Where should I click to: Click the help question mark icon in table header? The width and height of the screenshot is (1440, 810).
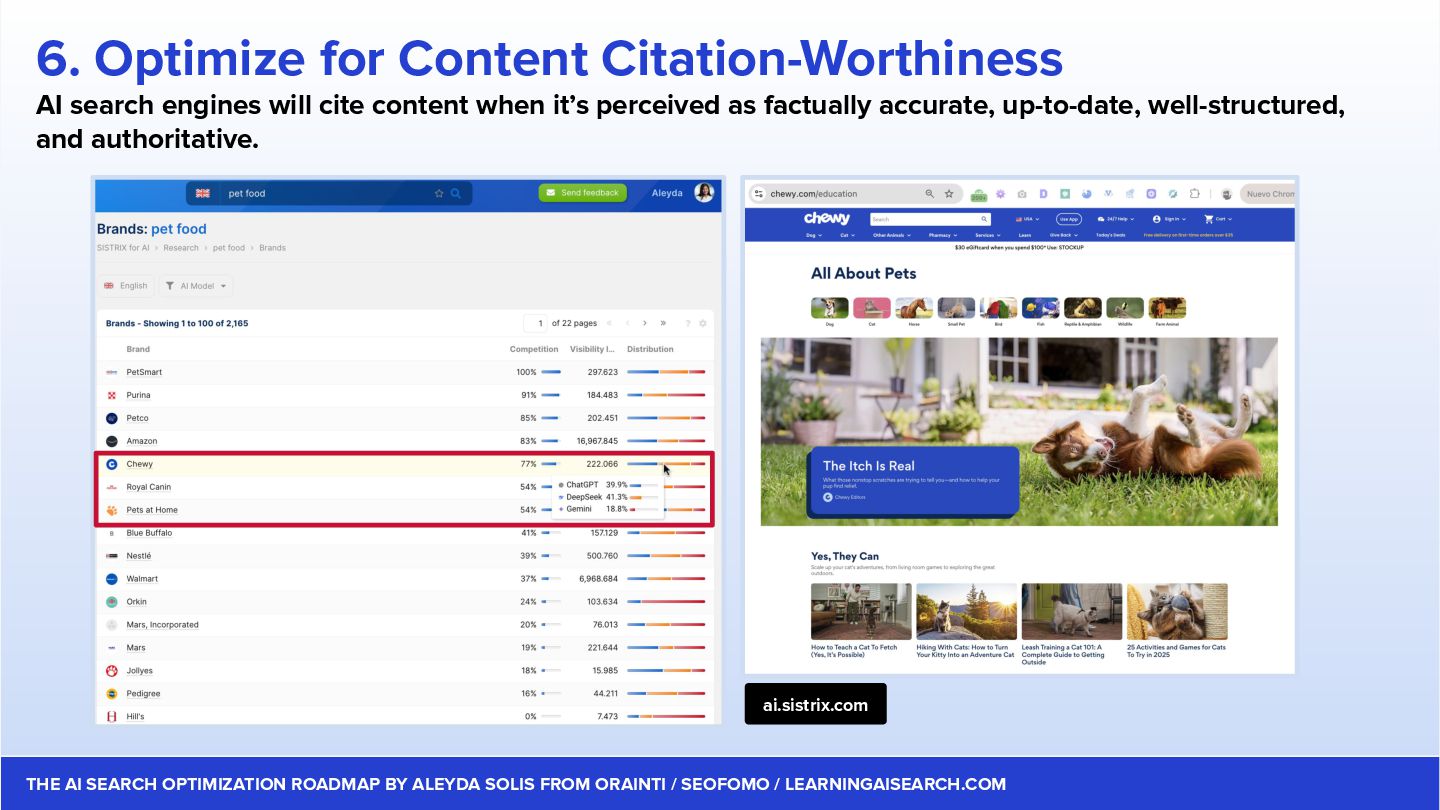(688, 323)
